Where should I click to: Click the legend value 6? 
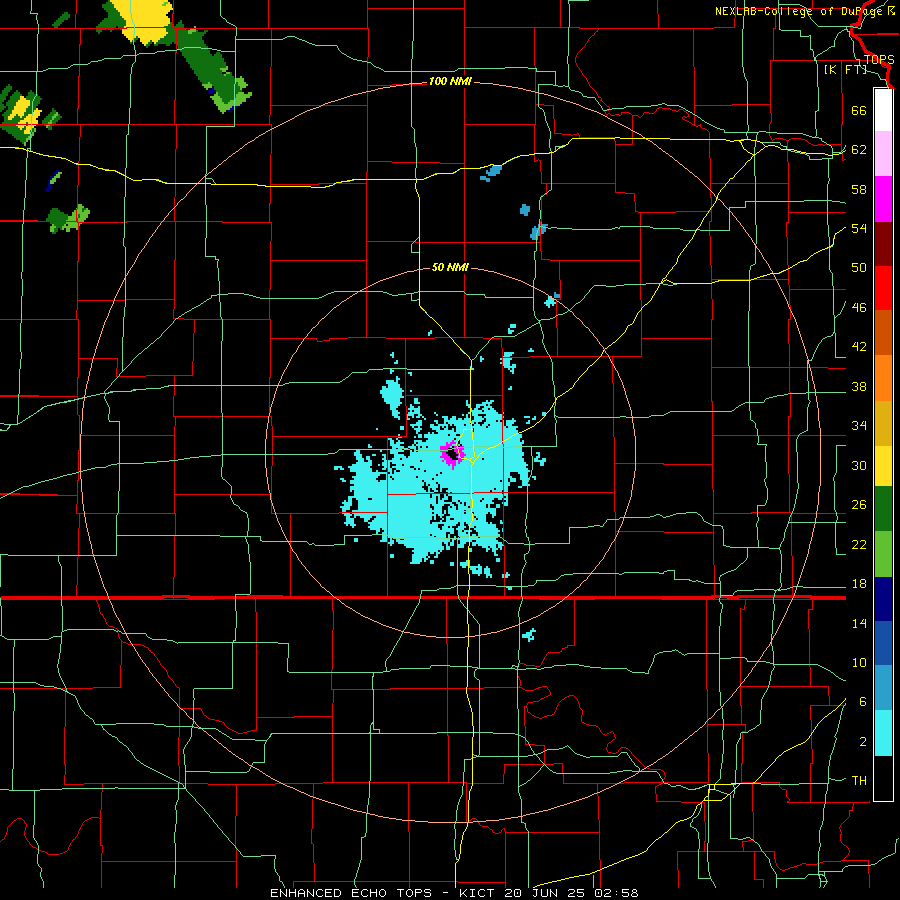pos(862,702)
